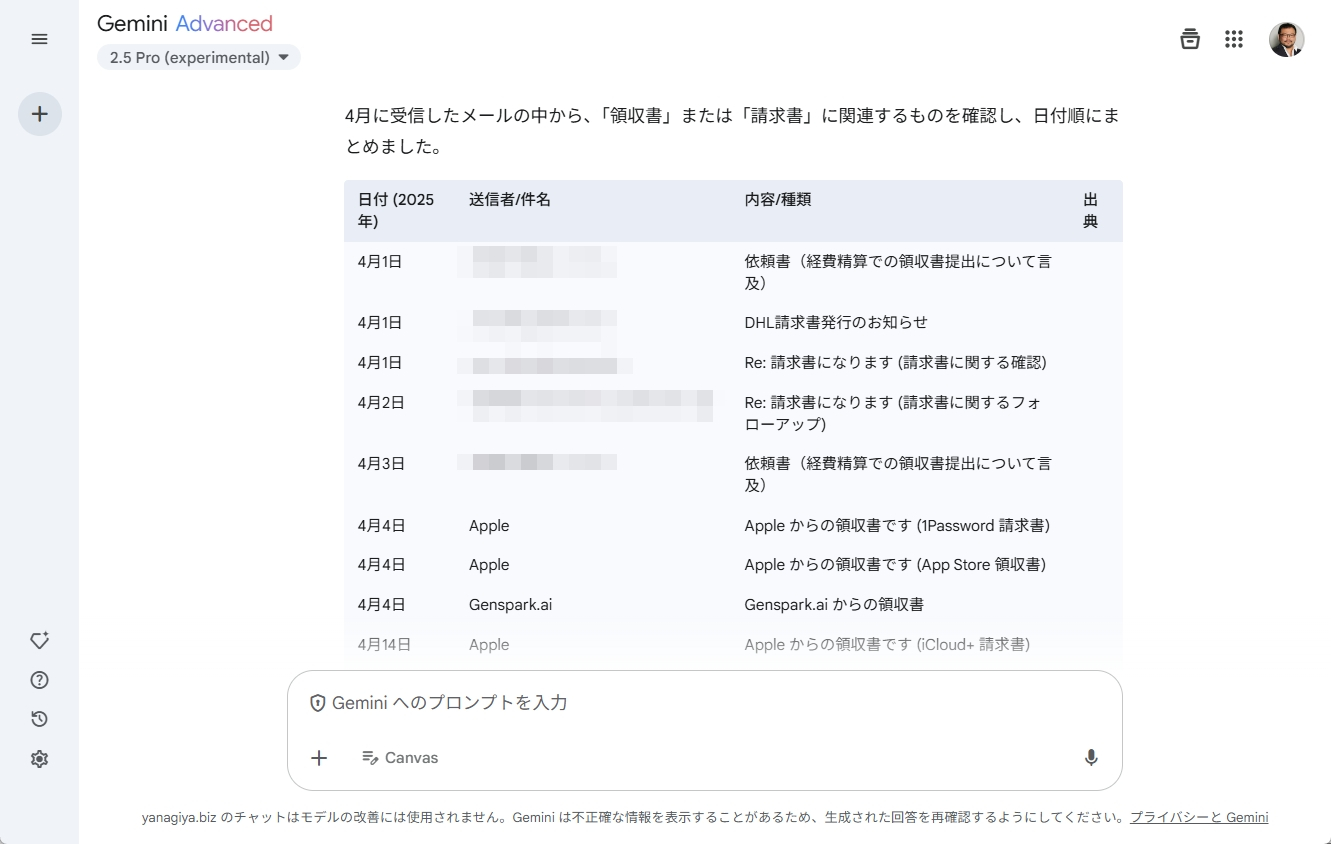The image size is (1331, 844).
Task: Click the iCloud+ 請求書 receipt cell
Action: 887,645
